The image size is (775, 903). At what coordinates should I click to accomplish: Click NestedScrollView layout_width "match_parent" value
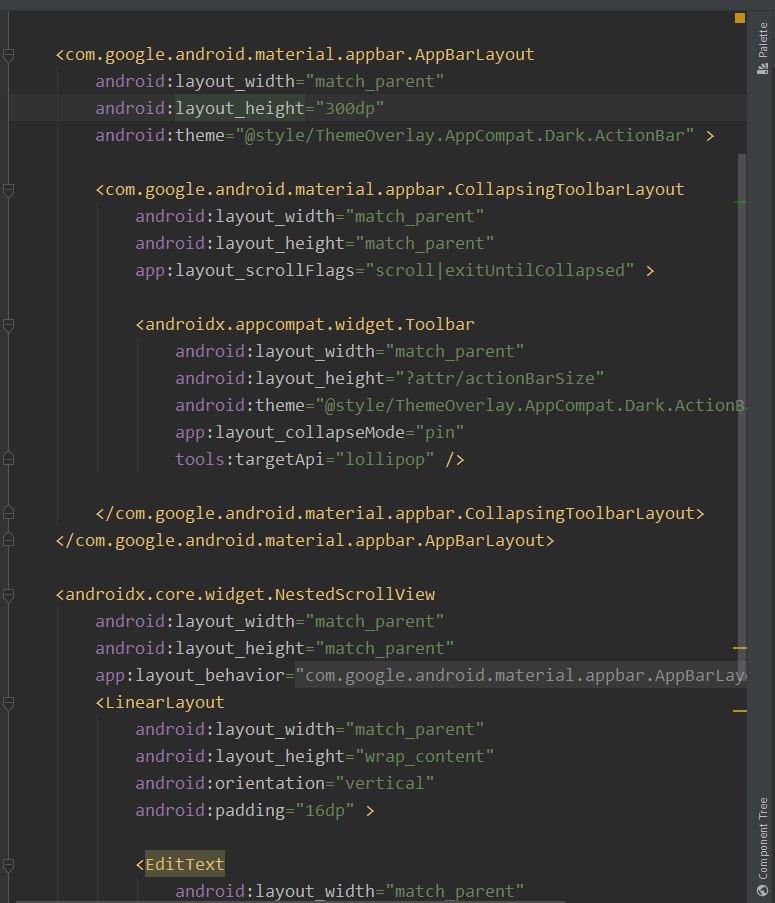click(x=375, y=622)
